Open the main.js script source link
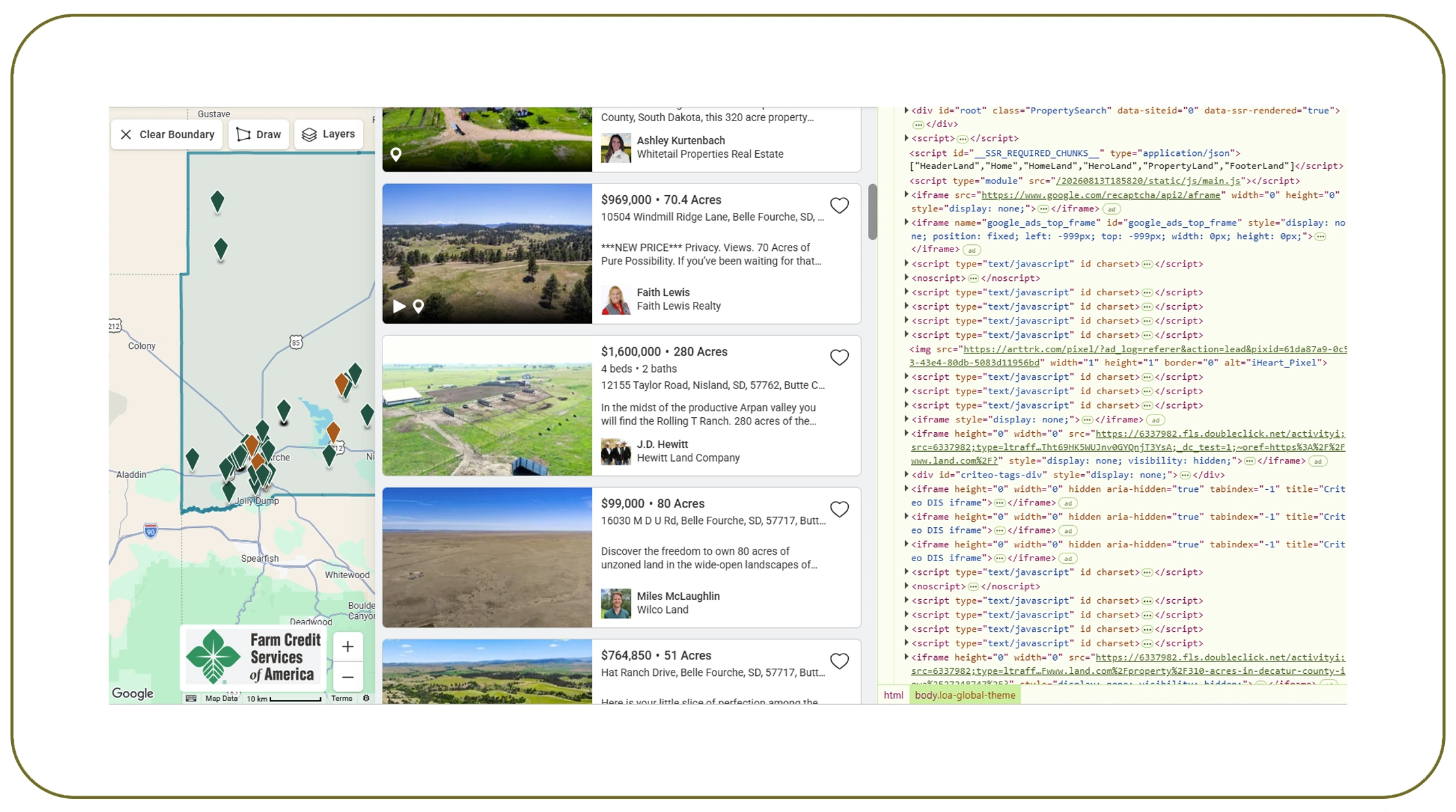This screenshot has width=1456, height=812. point(1148,181)
